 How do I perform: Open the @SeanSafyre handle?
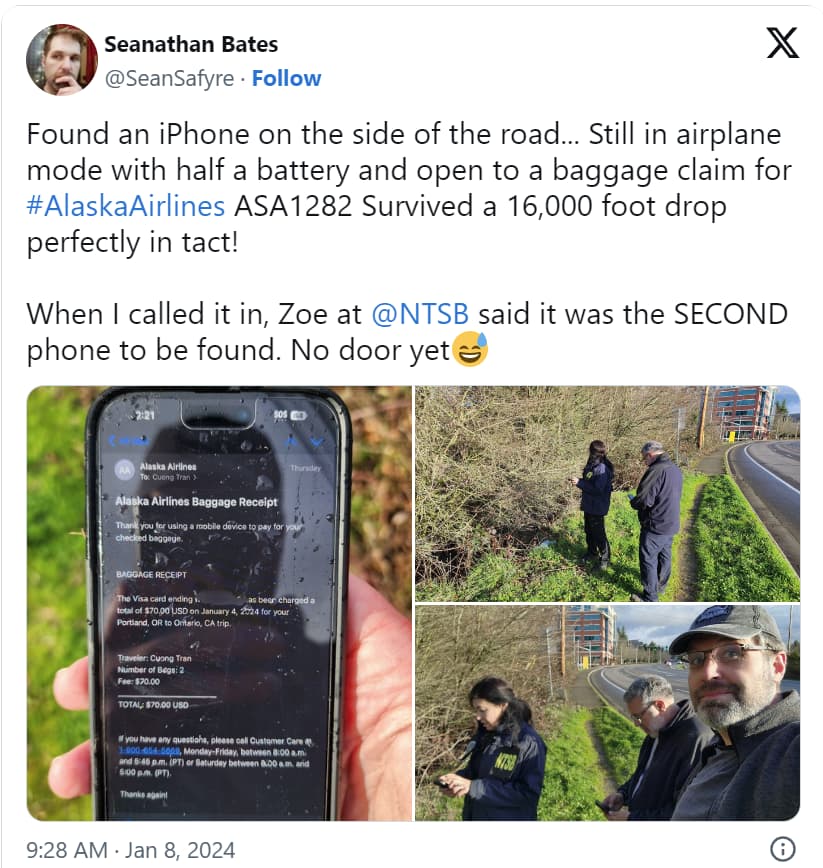(169, 78)
